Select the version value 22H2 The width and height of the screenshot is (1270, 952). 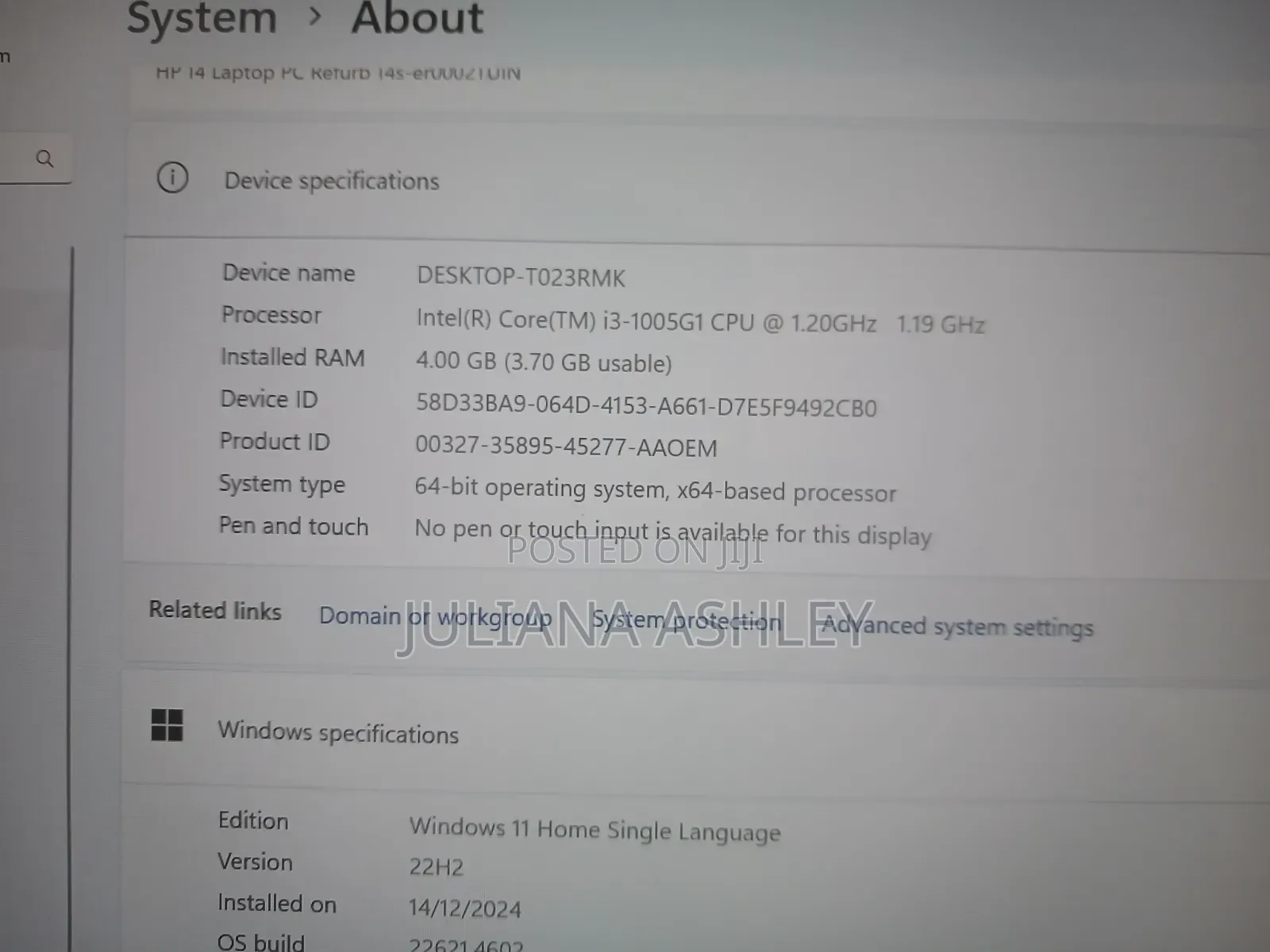click(x=436, y=866)
